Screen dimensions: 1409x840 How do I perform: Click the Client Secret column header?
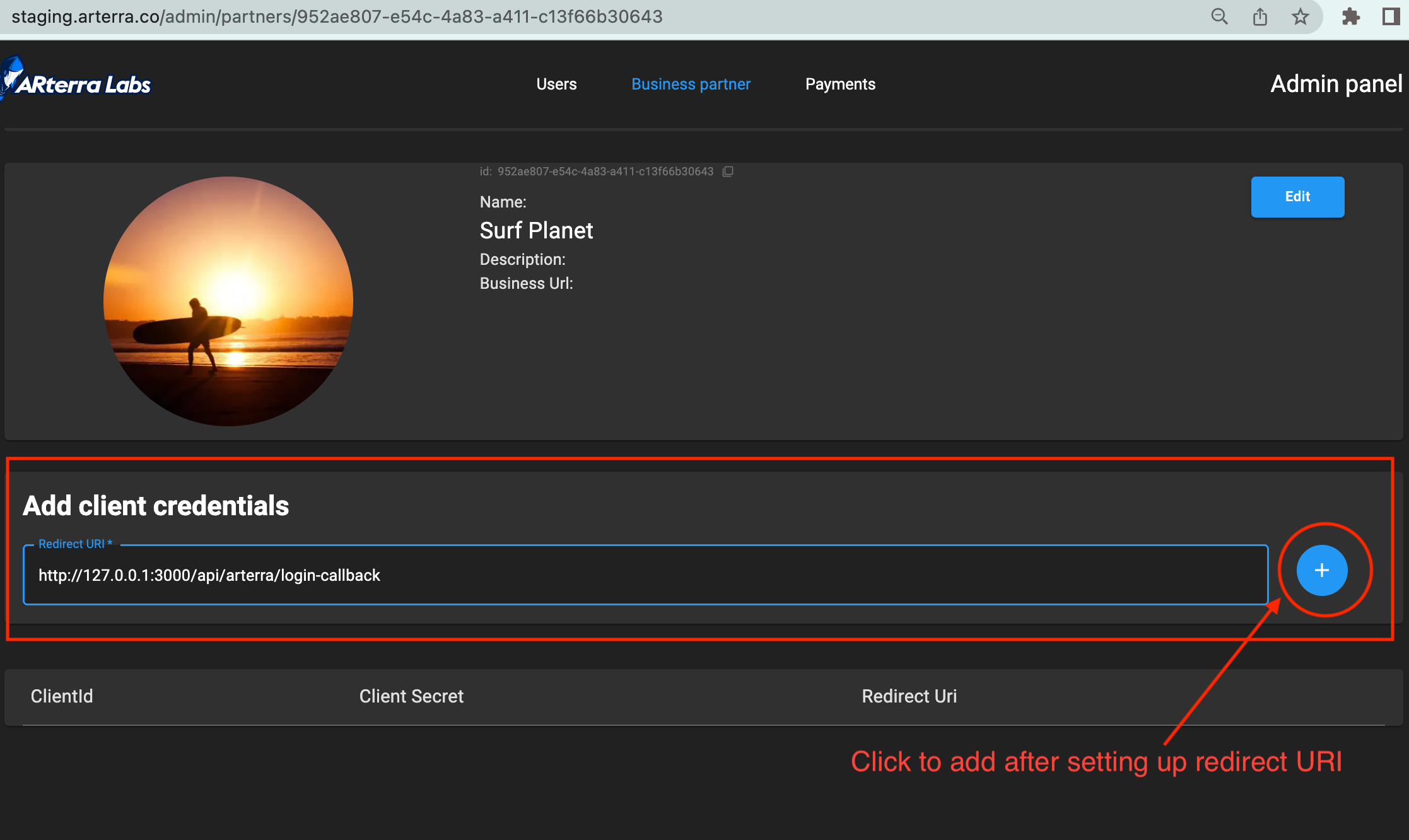coord(411,696)
